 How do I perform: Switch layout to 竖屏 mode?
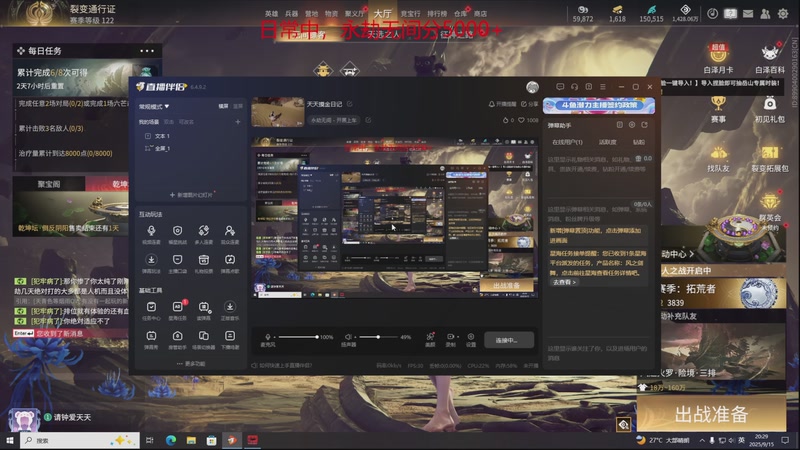(x=238, y=106)
